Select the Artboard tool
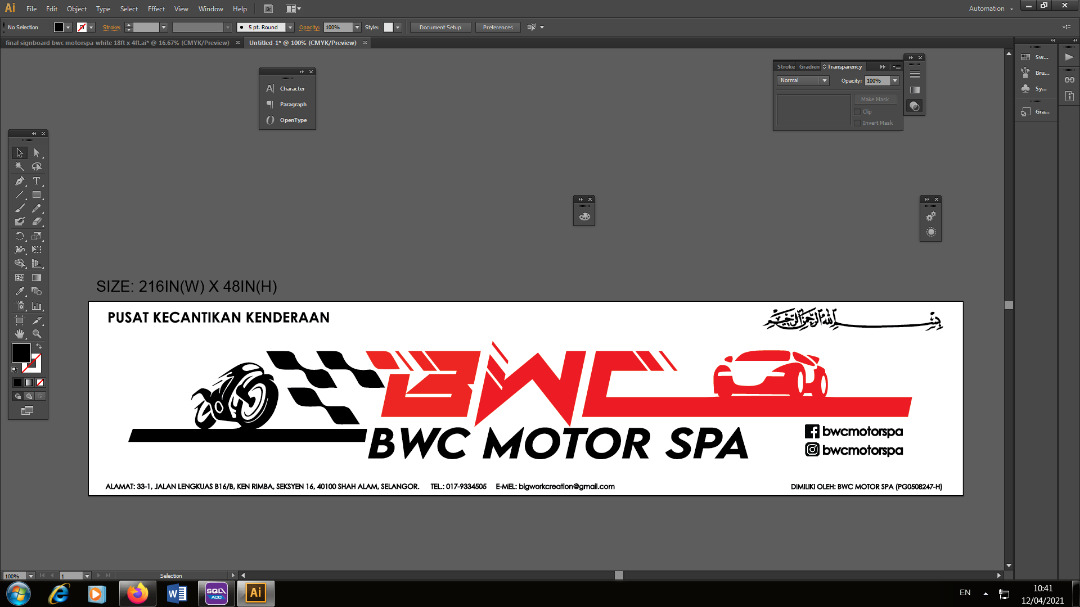 click(x=20, y=320)
